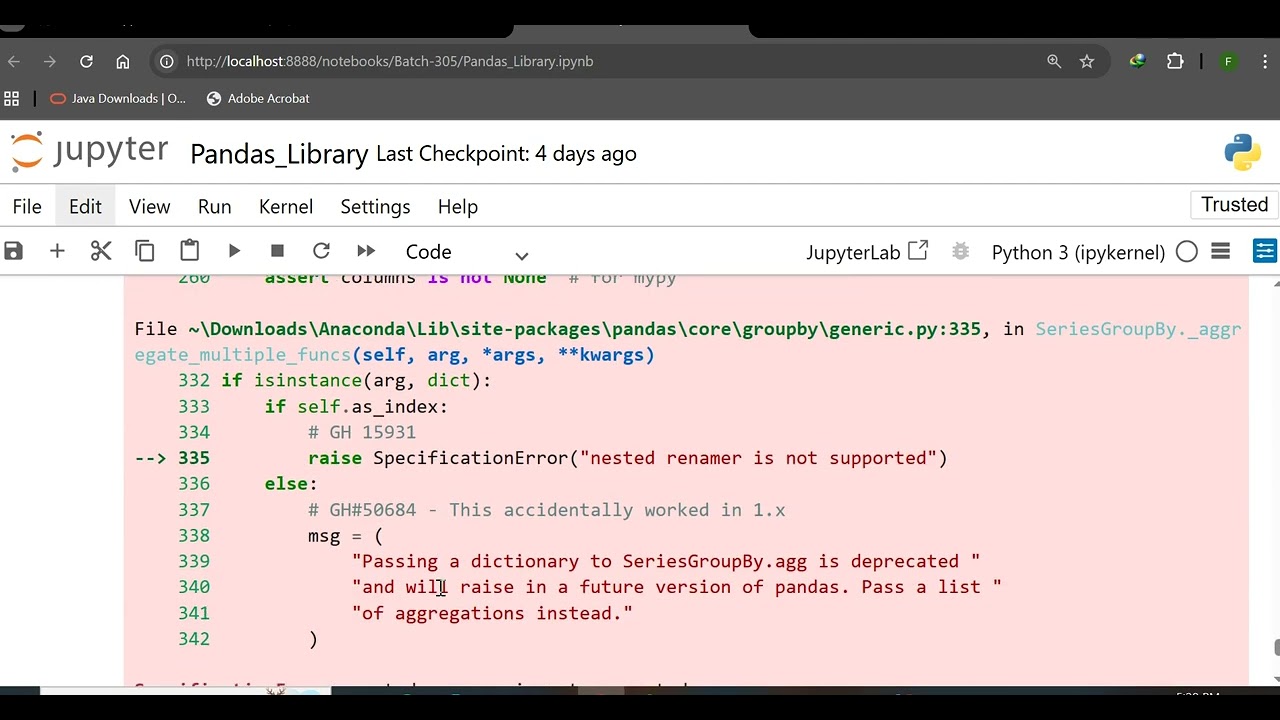Cut the selected cell with scissors icon

click(x=101, y=251)
